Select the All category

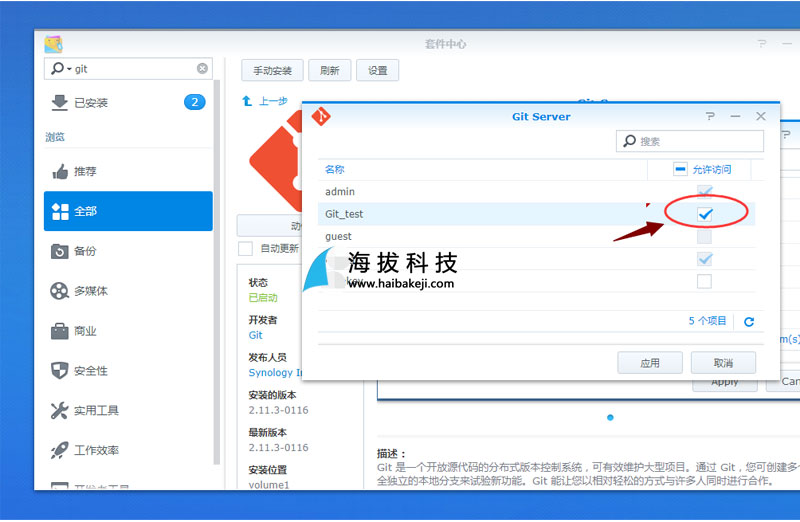[128, 211]
